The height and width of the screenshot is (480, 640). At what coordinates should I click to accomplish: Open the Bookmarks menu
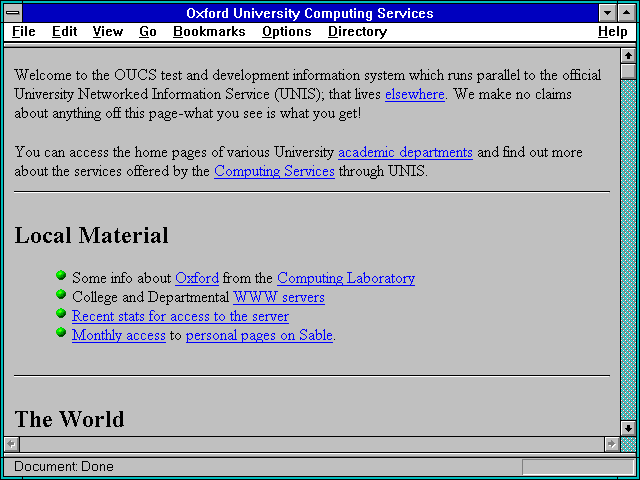pyautogui.click(x=209, y=32)
